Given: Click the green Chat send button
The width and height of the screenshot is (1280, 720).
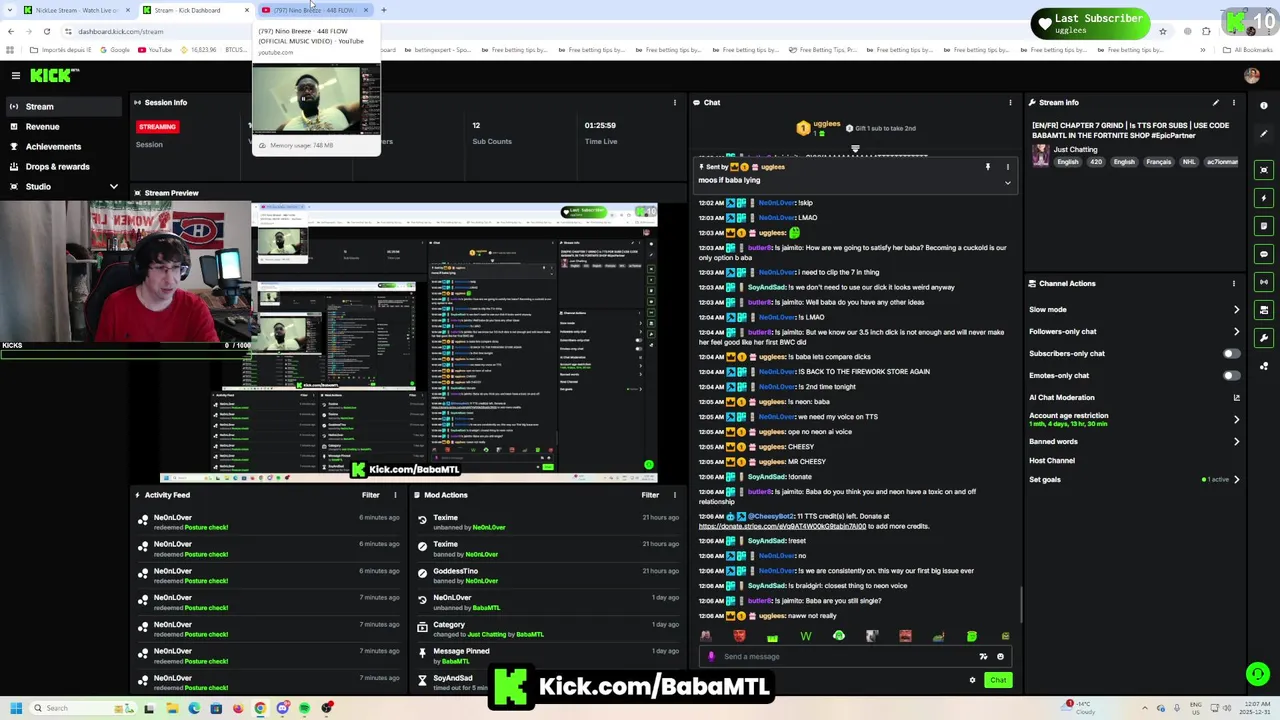Looking at the screenshot, I should 998,680.
